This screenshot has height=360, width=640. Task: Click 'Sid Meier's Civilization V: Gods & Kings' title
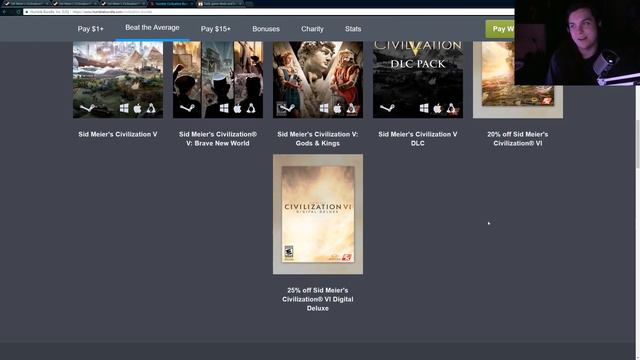click(x=318, y=139)
